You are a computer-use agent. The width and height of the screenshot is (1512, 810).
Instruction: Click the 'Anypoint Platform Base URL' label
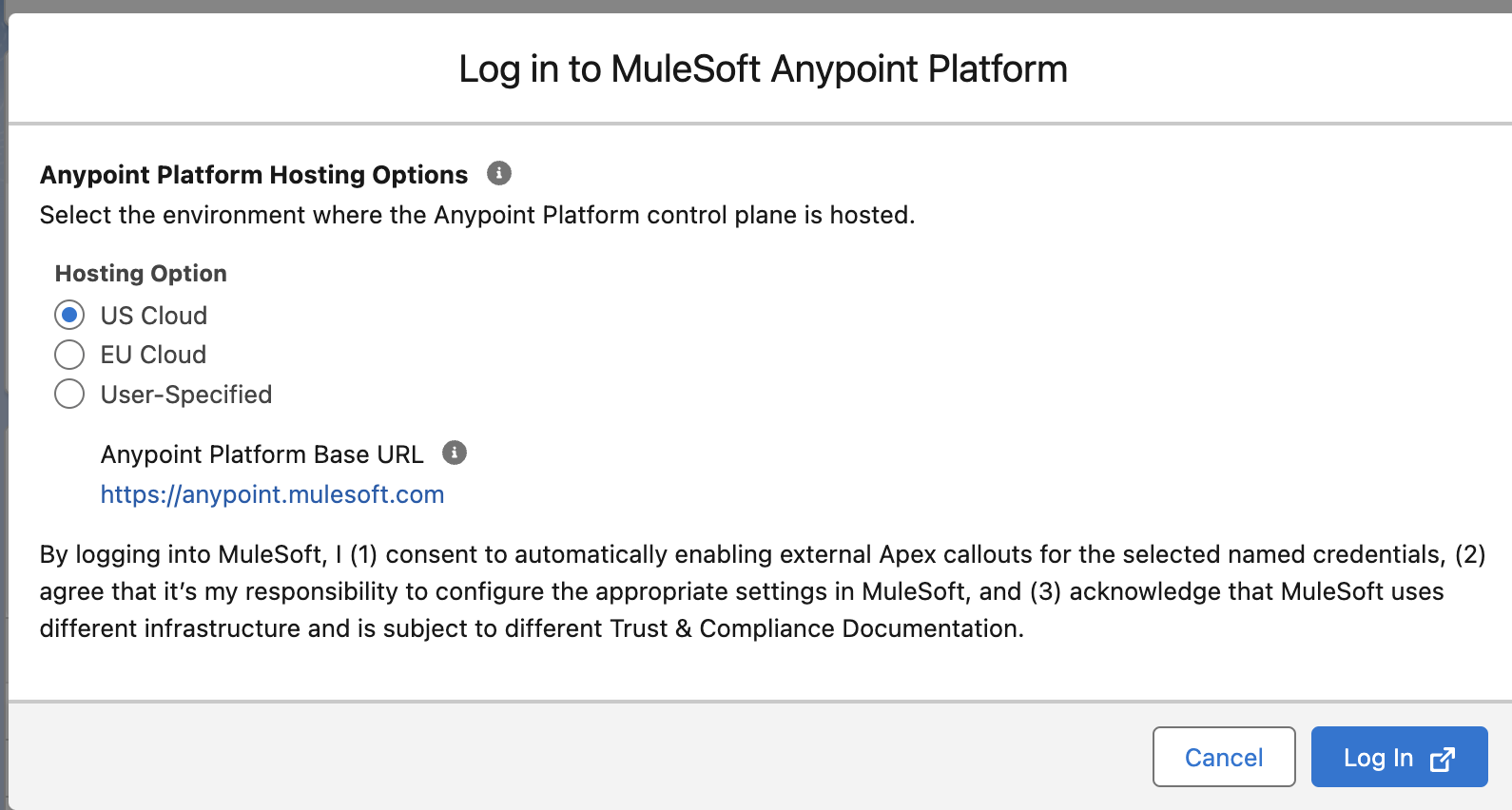pyautogui.click(x=262, y=454)
